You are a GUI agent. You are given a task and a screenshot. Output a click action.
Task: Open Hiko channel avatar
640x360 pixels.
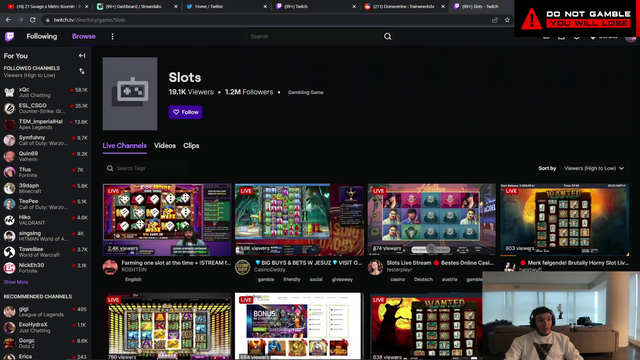9,220
